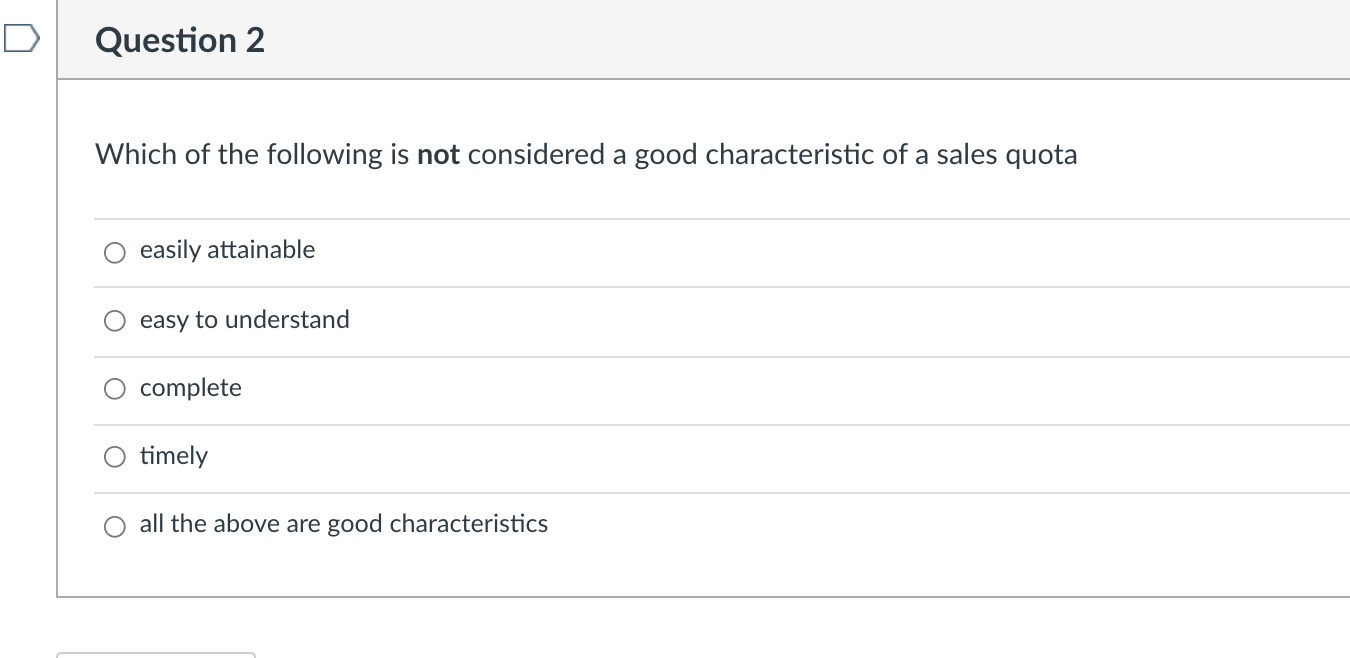Screen dimensions: 1350x658
Task: Click the partially visible button below the question
Action: 156,655
